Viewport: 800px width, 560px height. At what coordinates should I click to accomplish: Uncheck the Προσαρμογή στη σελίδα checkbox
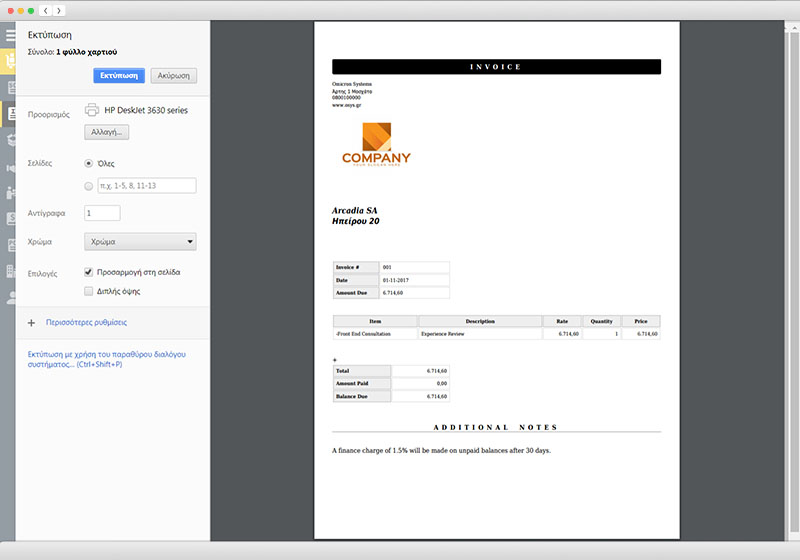click(89, 272)
